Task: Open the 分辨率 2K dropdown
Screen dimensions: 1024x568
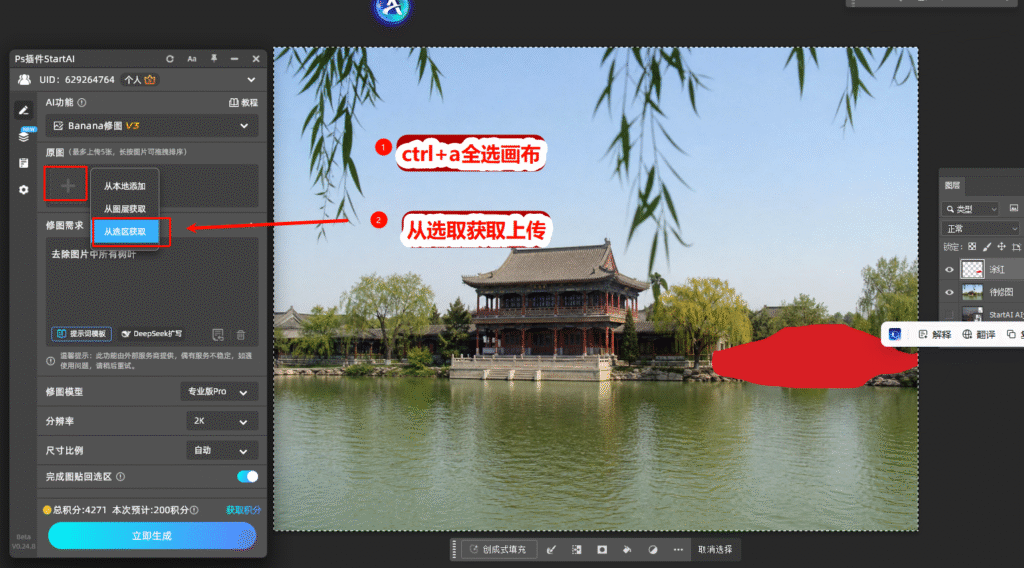Action: (222, 421)
